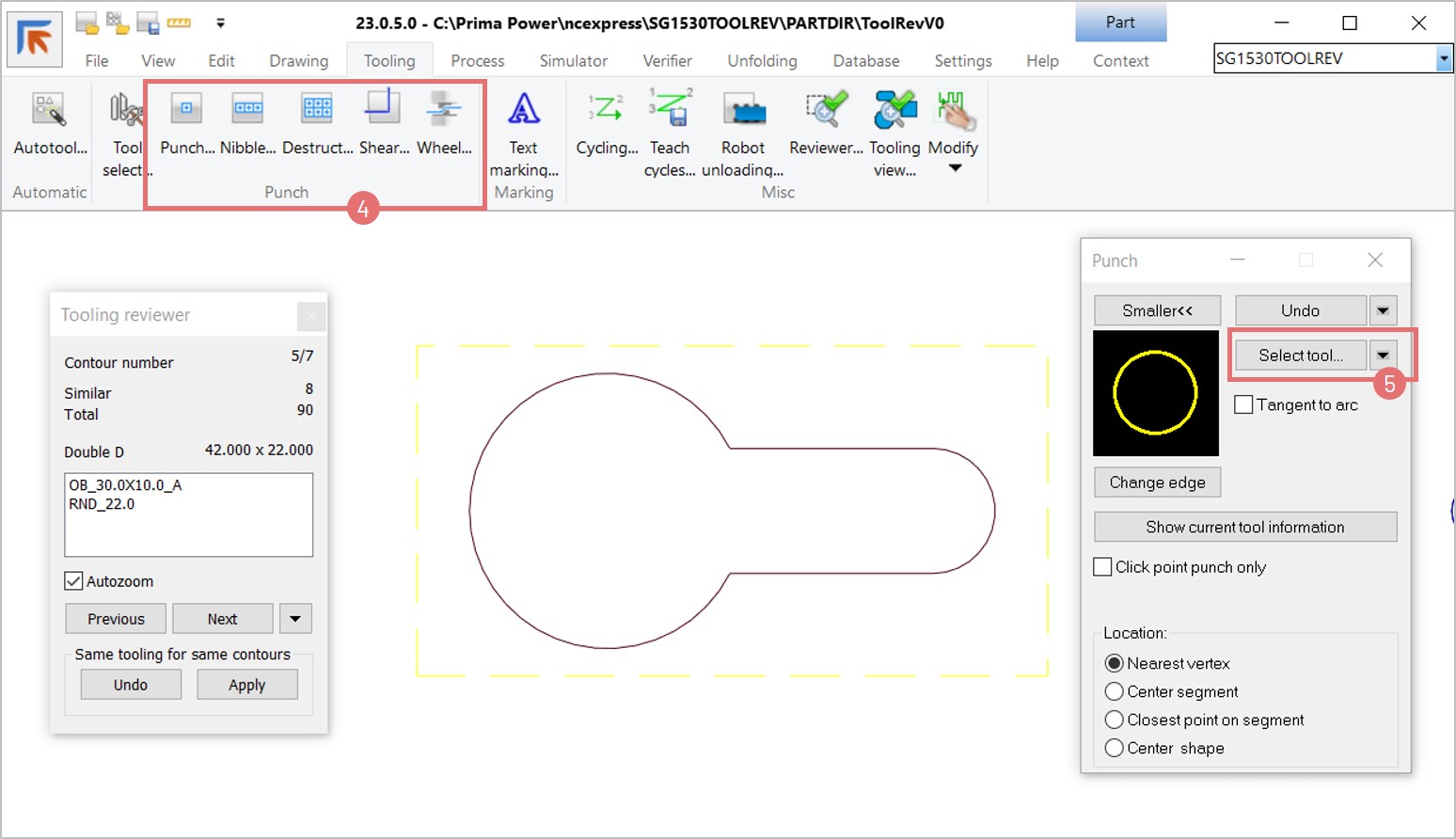The image size is (1456, 839).
Task: Click Show current tool information button
Action: pos(1244,527)
